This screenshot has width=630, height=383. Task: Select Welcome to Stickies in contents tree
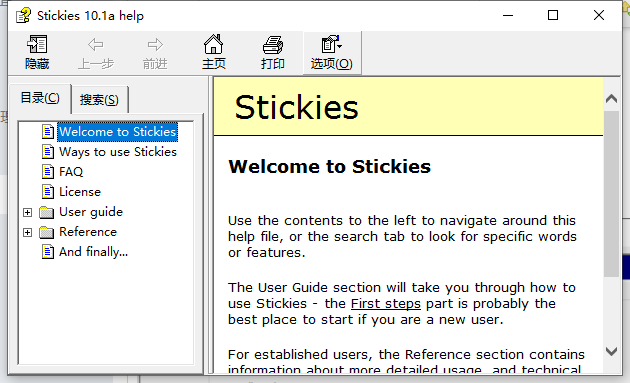[117, 131]
